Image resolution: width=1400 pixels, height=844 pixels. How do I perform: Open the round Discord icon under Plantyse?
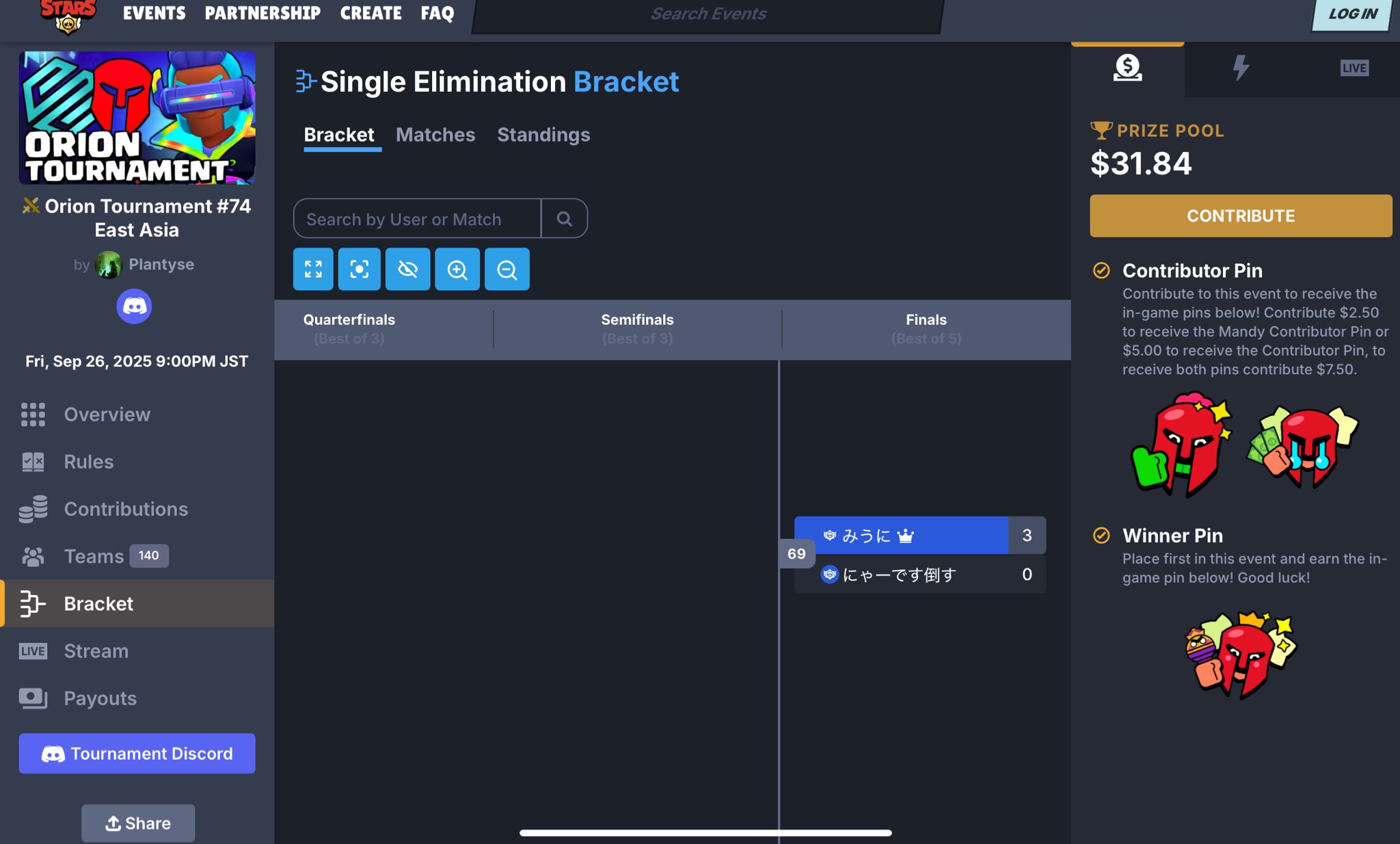[134, 306]
